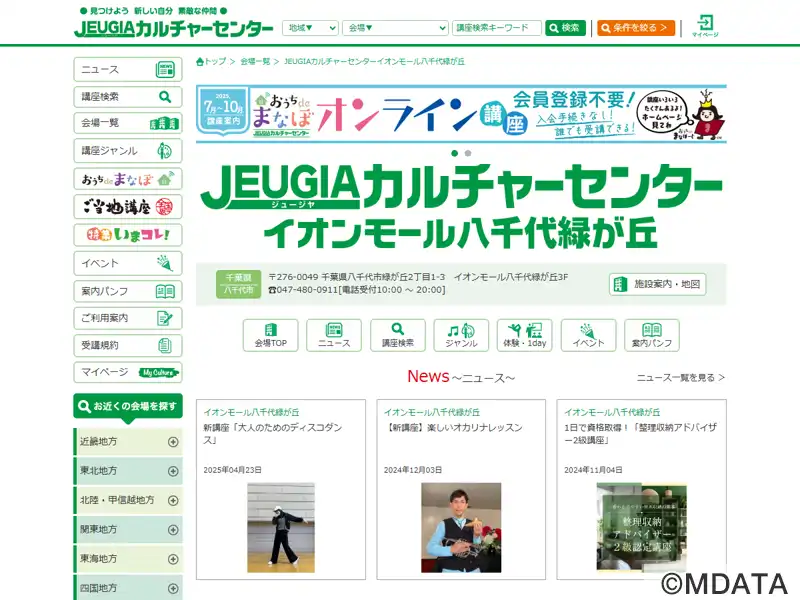Expand the 近畿地方 region
The image size is (800, 600).
(x=128, y=442)
